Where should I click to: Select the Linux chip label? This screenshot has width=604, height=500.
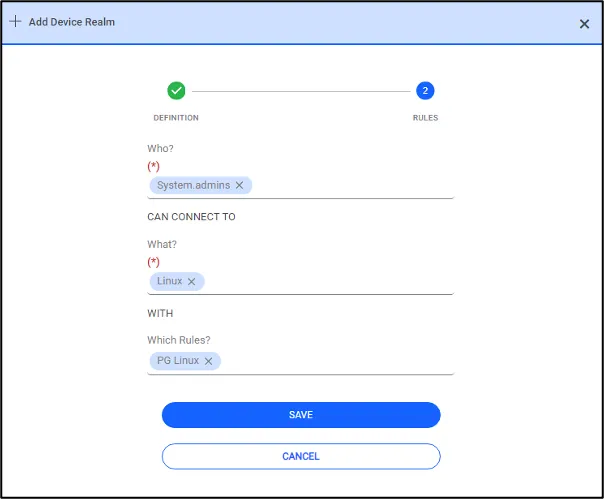coord(169,281)
